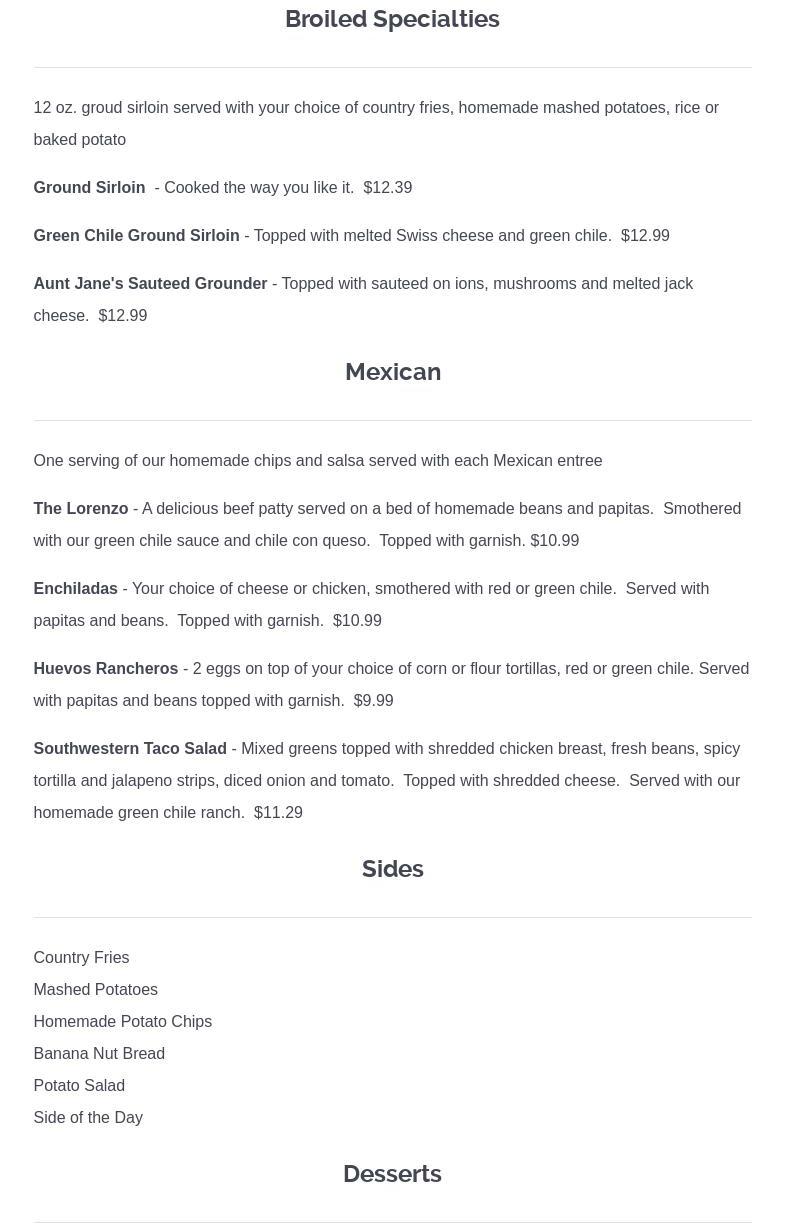The height and width of the screenshot is (1226, 785).
Task: Click the Huevos Rancheros item name
Action: [x=105, y=669]
